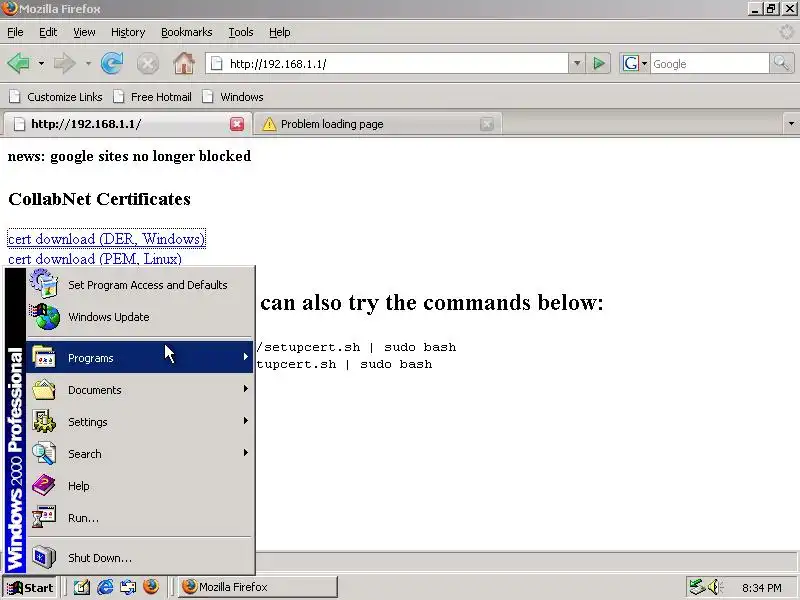Screen dimensions: 800x600
Task: Select Shut Down... in Start menu
Action: click(x=140, y=558)
